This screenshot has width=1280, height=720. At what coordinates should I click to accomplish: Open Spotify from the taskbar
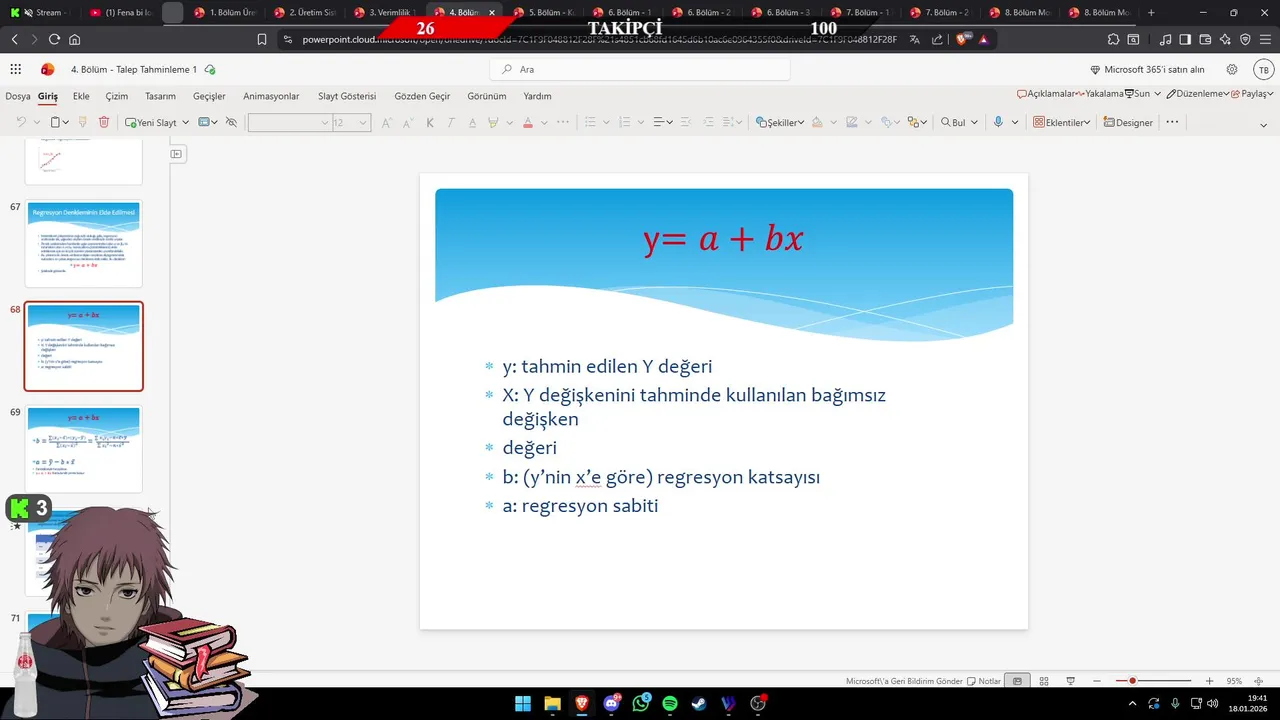670,704
